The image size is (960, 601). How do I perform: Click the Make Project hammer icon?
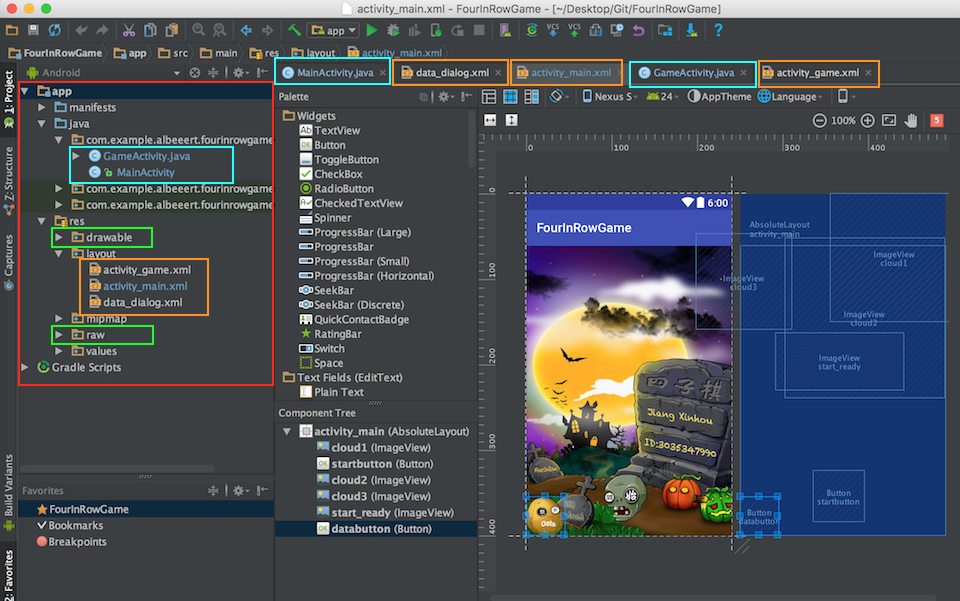[x=294, y=30]
